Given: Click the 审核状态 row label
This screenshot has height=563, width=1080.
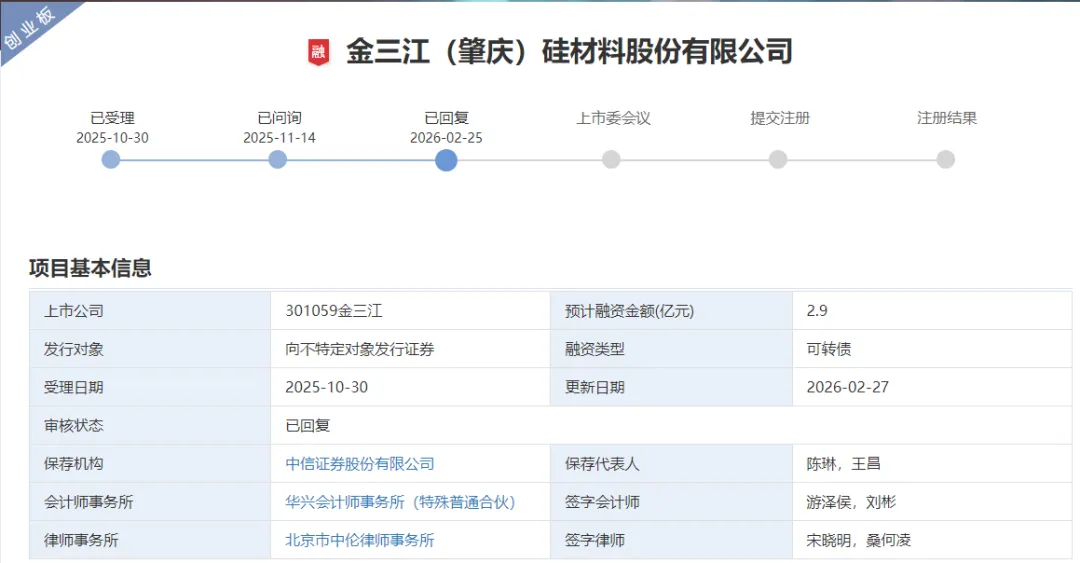Looking at the screenshot, I should [x=74, y=426].
